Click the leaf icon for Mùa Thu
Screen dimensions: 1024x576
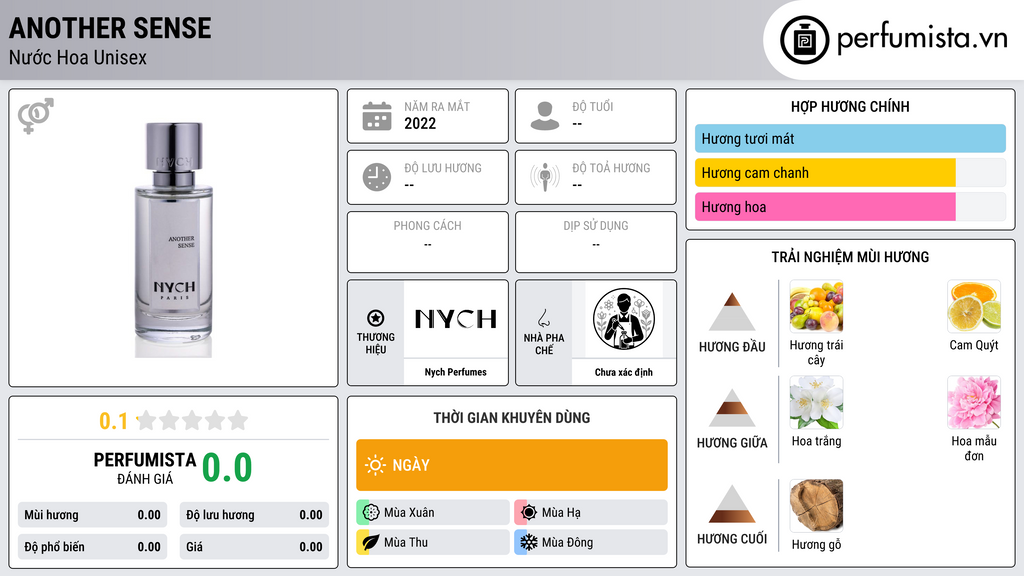point(371,542)
